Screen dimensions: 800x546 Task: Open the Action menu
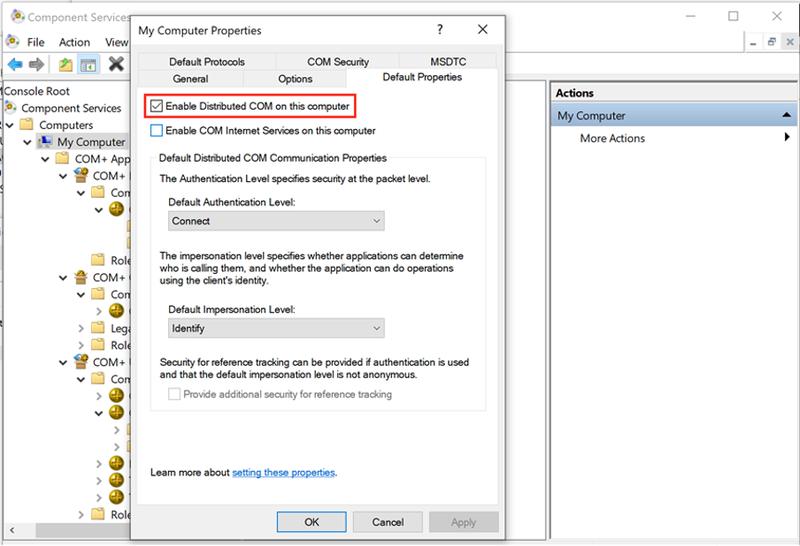tap(74, 42)
